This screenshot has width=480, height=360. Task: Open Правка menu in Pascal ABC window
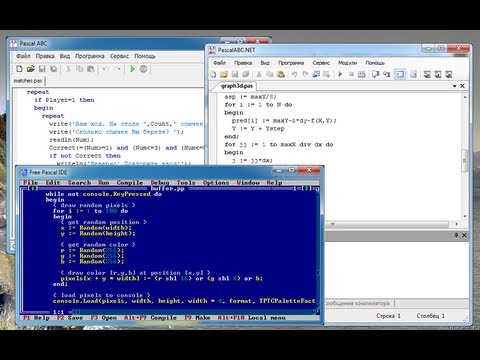[x=45, y=56]
